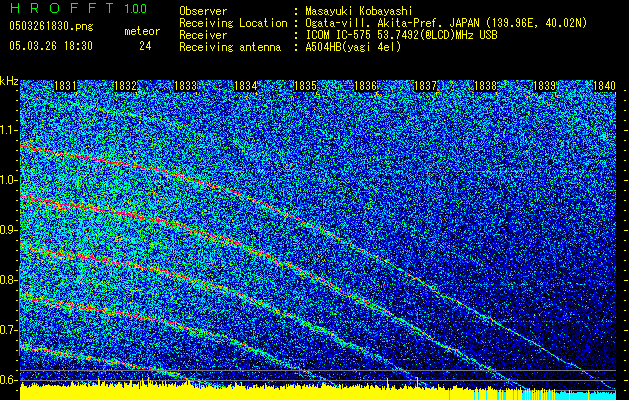The image size is (629, 400).
Task: Click the 1832 time marker
Action: click(125, 86)
